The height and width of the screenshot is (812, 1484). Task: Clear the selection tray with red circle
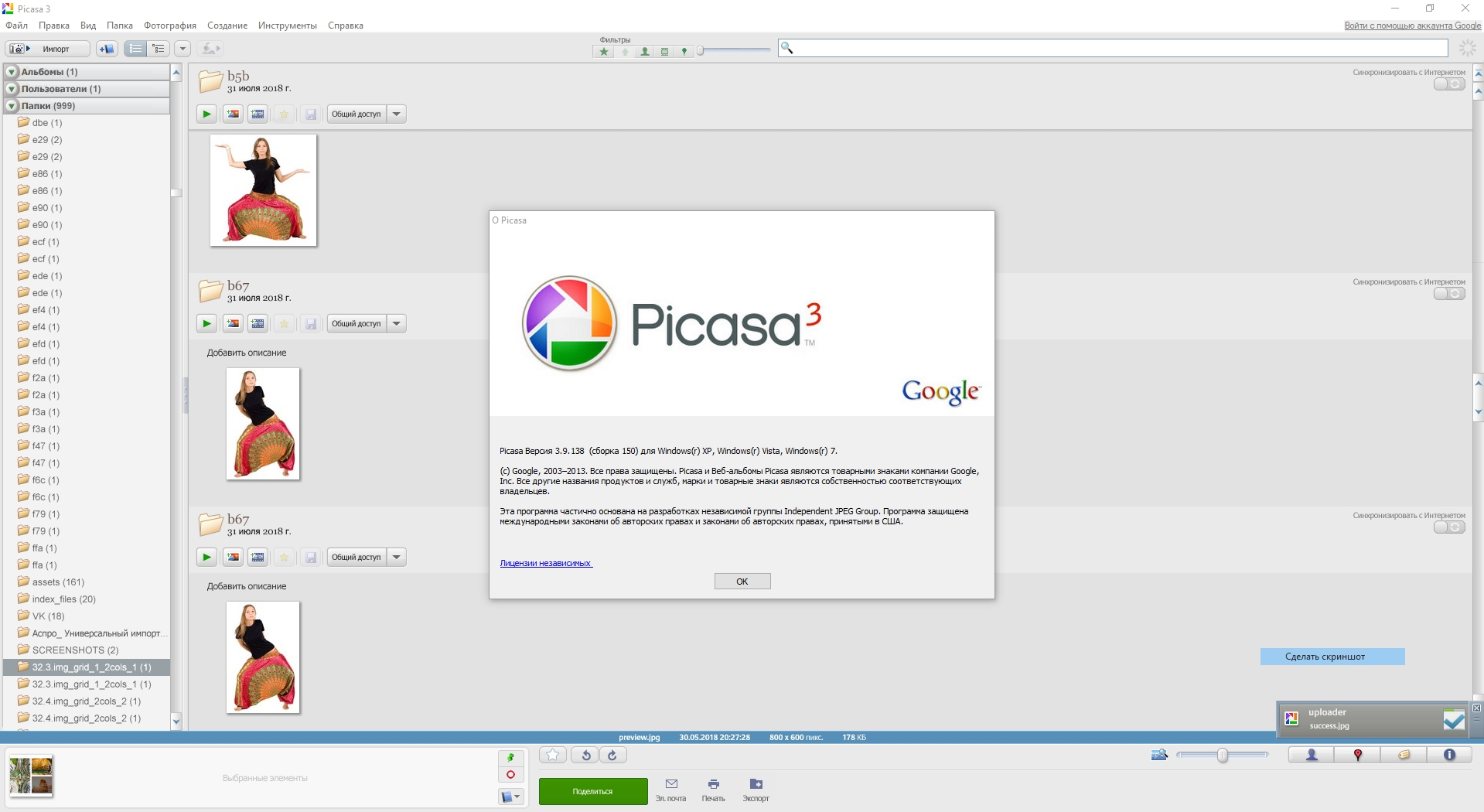coord(510,775)
